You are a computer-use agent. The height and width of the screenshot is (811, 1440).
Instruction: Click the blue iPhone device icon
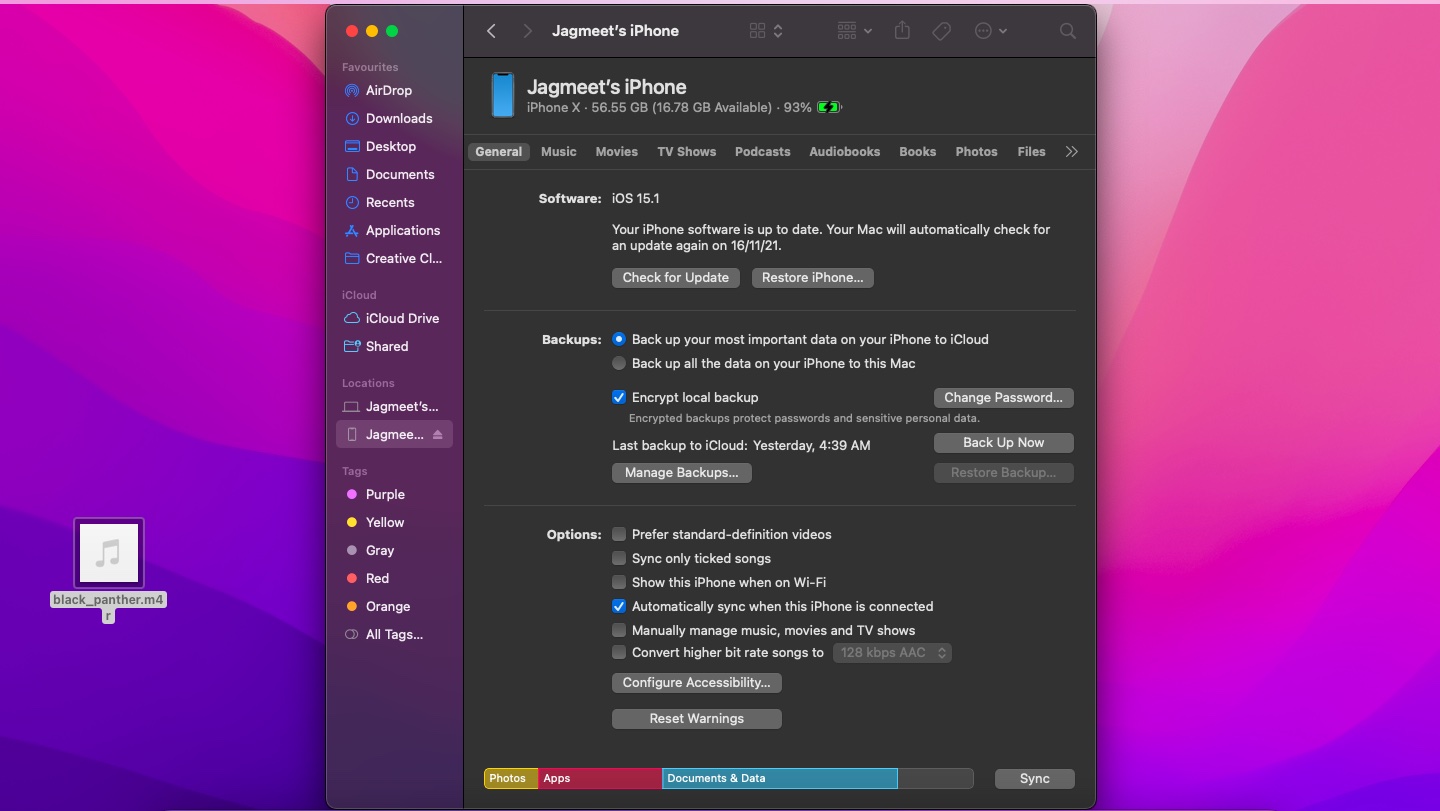point(502,95)
